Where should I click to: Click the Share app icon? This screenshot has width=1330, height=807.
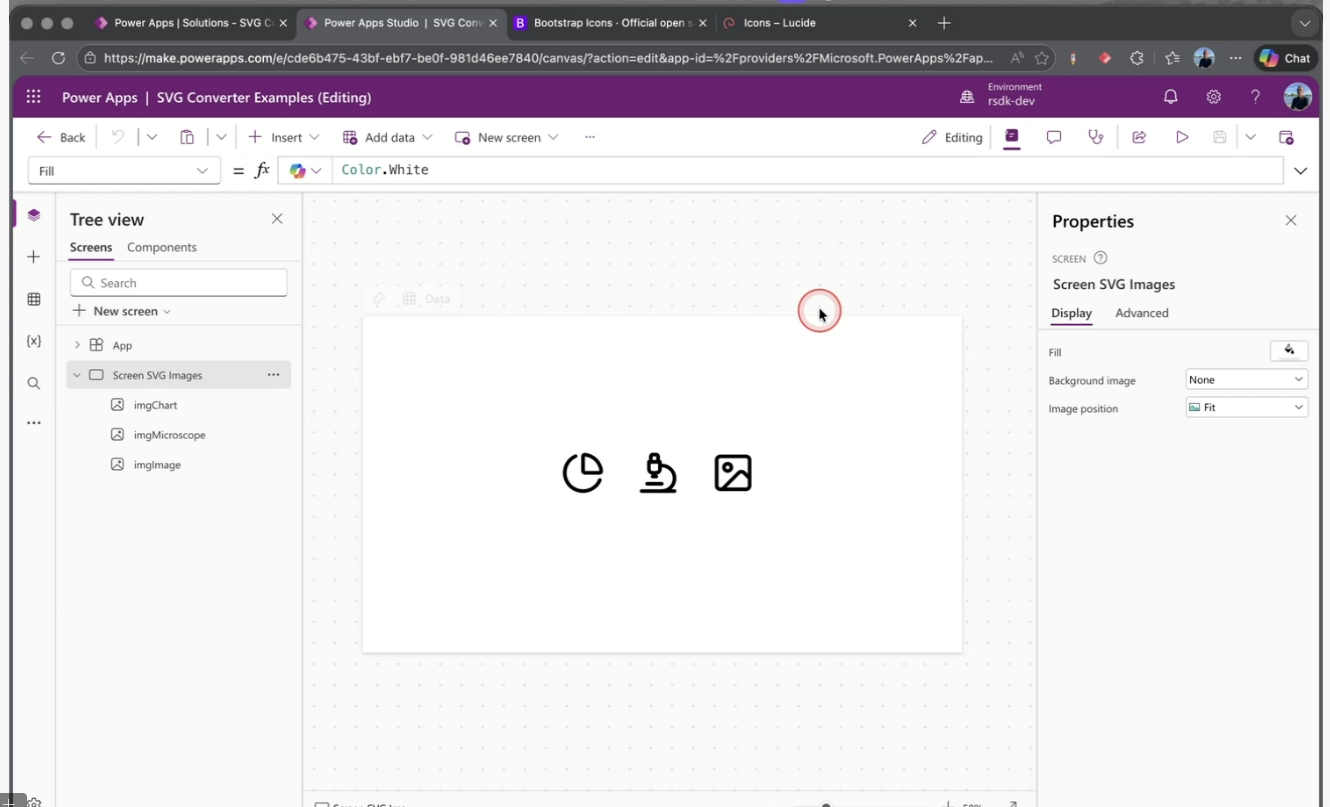click(x=1139, y=137)
